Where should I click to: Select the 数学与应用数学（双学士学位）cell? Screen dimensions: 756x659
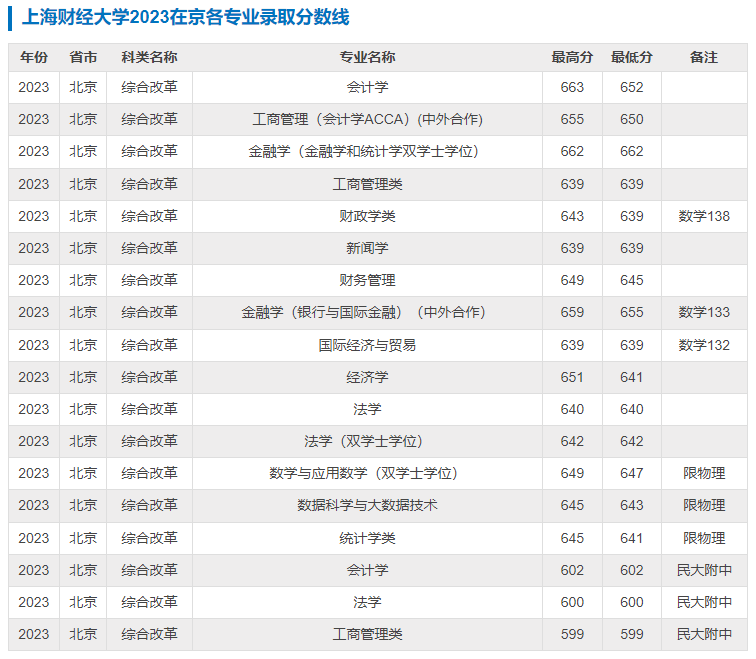(x=367, y=473)
